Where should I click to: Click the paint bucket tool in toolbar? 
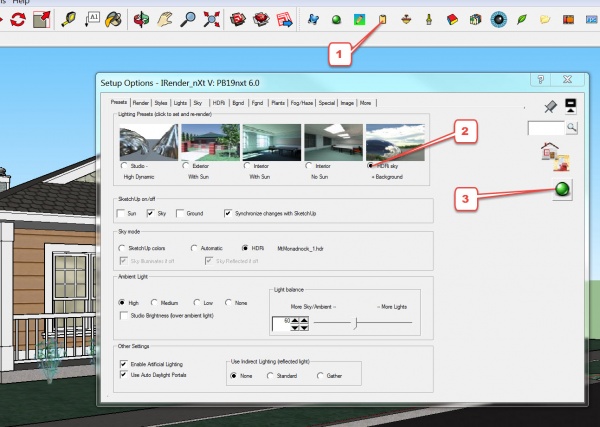(115, 19)
